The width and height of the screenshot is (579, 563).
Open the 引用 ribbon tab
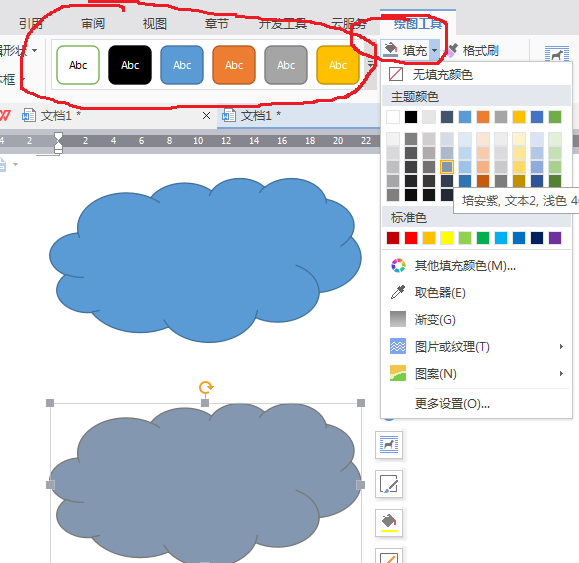[x=31, y=24]
